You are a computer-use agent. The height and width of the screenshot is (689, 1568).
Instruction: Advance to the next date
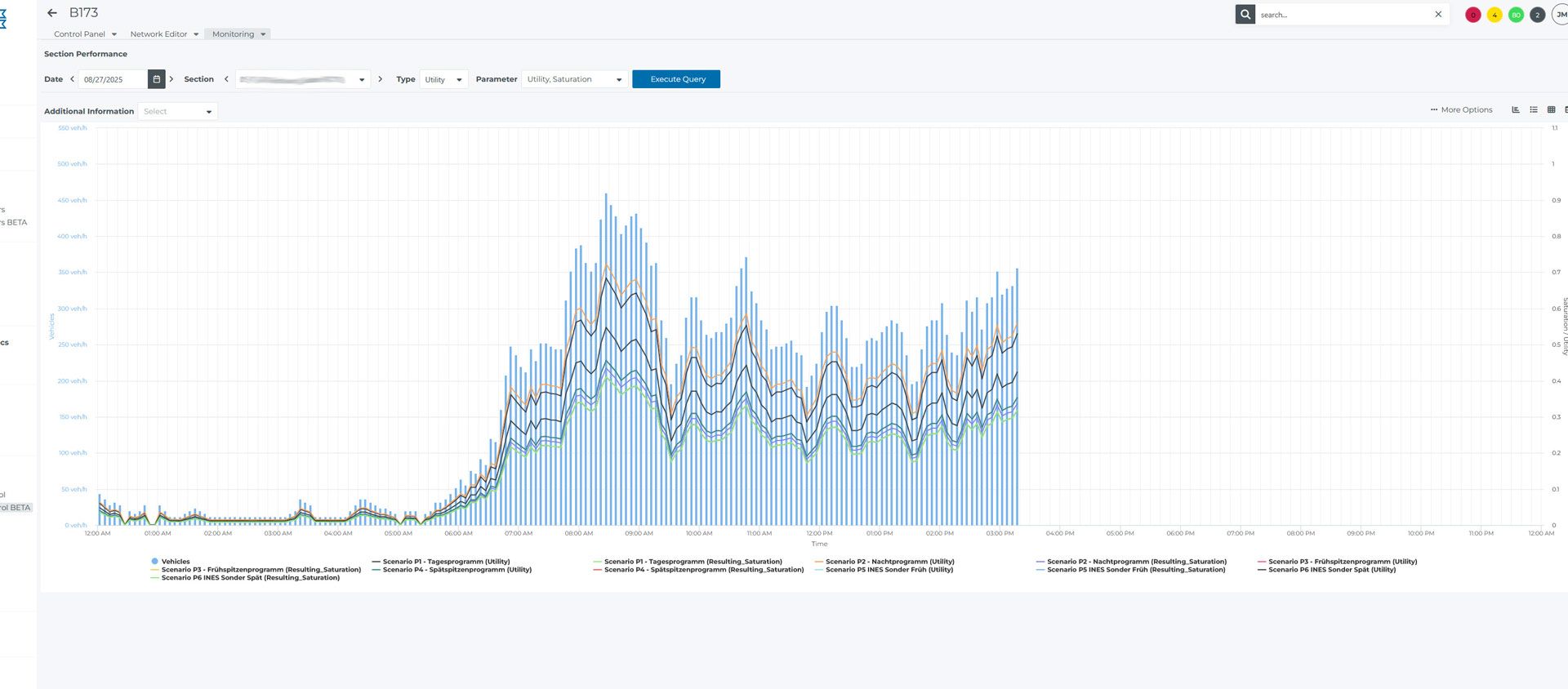coord(171,79)
